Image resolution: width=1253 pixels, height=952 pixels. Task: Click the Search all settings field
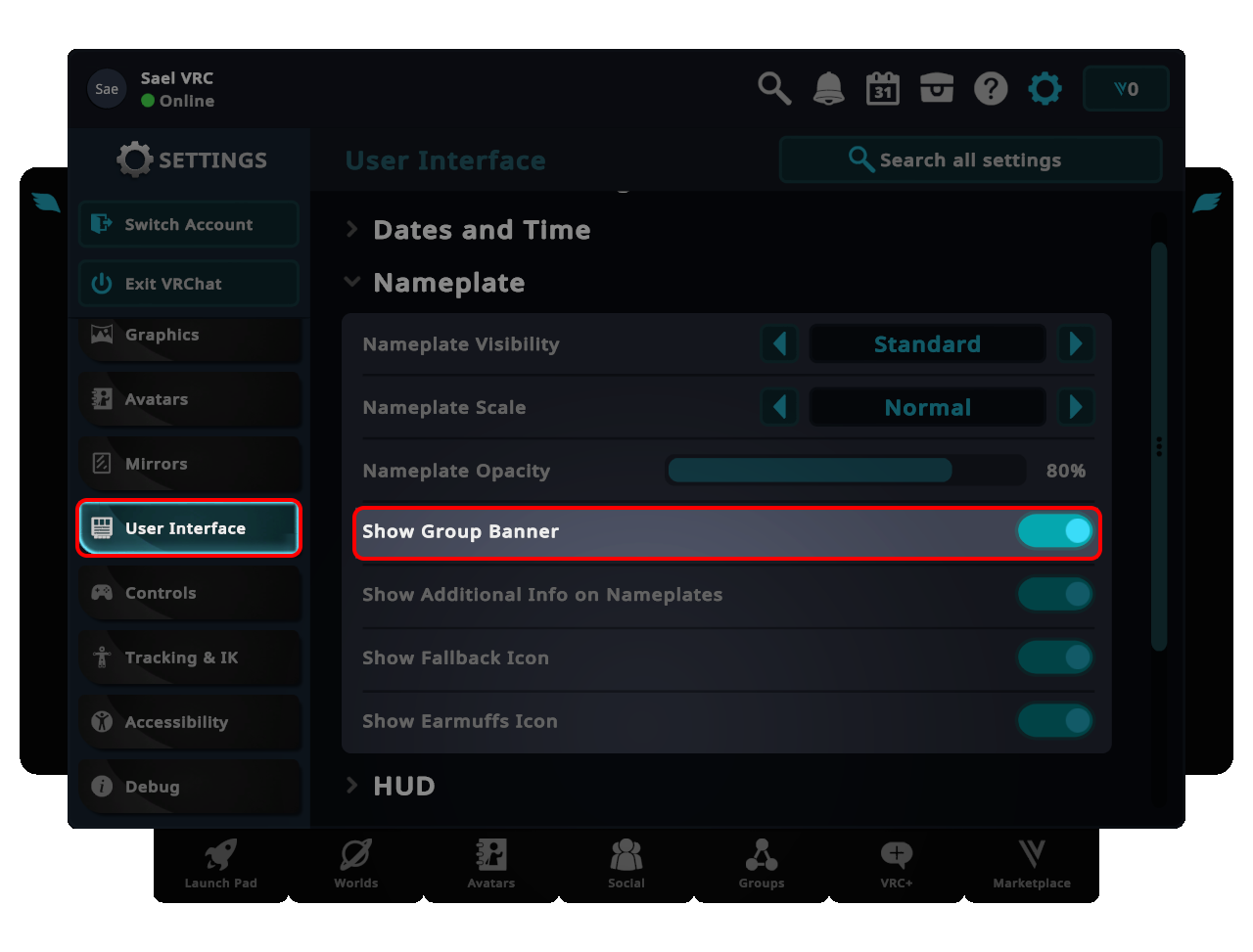click(969, 160)
